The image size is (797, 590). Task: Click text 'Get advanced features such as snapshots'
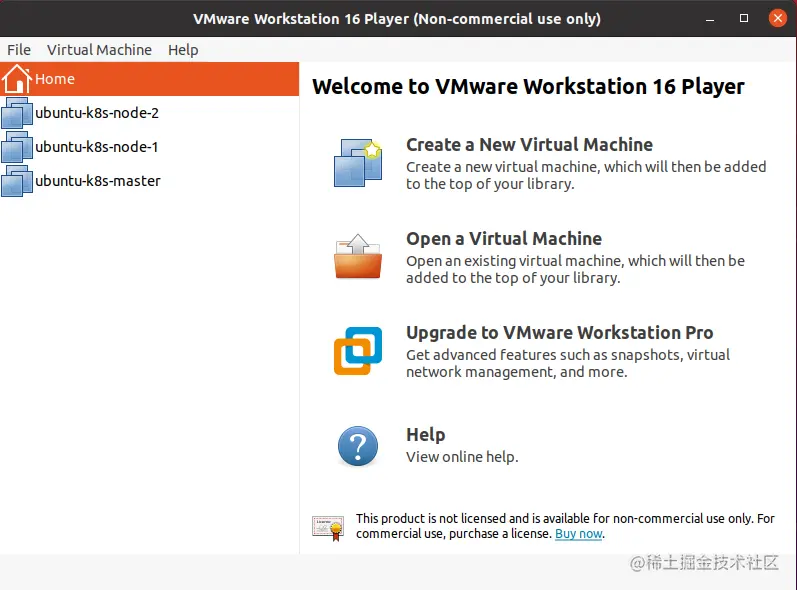544,355
